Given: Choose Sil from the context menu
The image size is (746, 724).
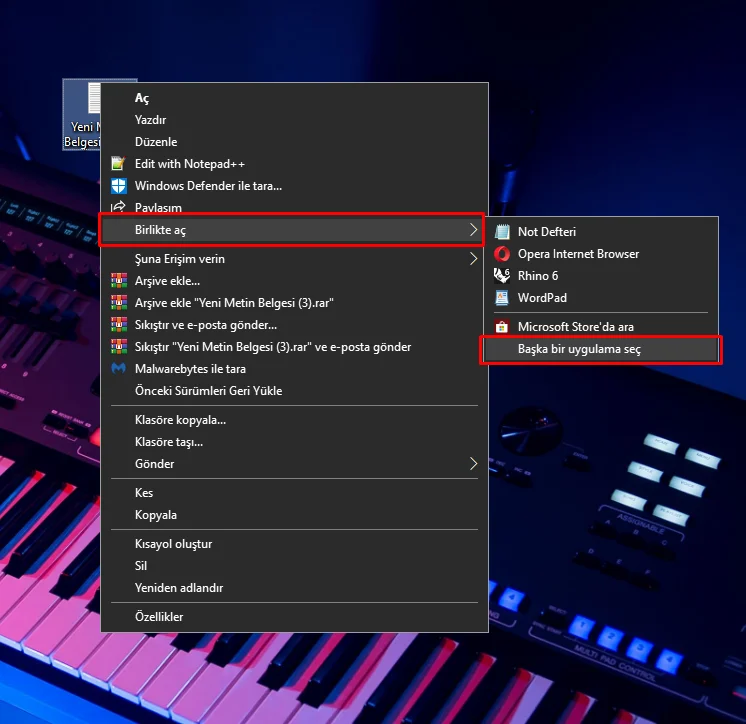Looking at the screenshot, I should pyautogui.click(x=294, y=565).
